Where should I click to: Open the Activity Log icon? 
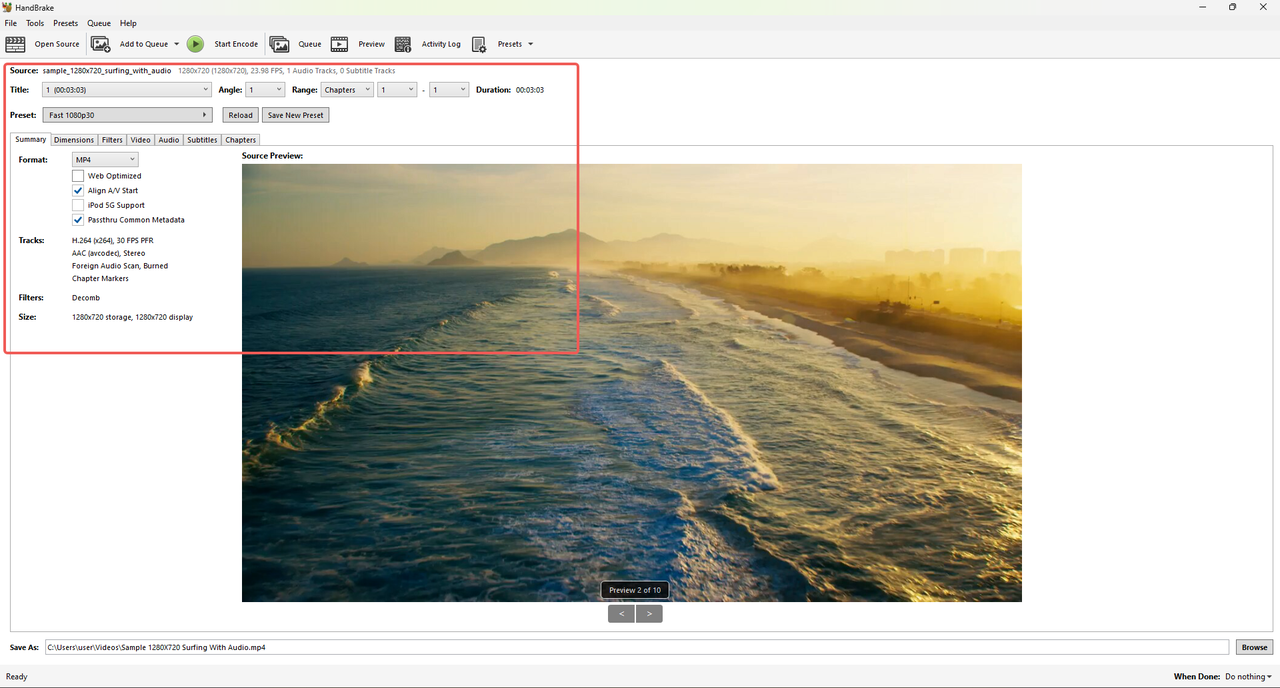[x=403, y=44]
